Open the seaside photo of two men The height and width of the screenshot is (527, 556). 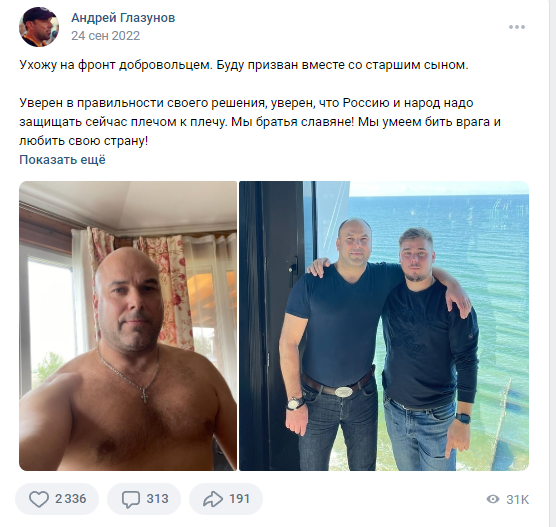pos(384,326)
